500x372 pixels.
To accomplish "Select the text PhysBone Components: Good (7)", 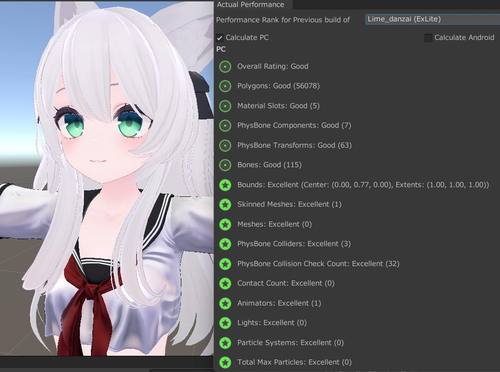I will (294, 125).
